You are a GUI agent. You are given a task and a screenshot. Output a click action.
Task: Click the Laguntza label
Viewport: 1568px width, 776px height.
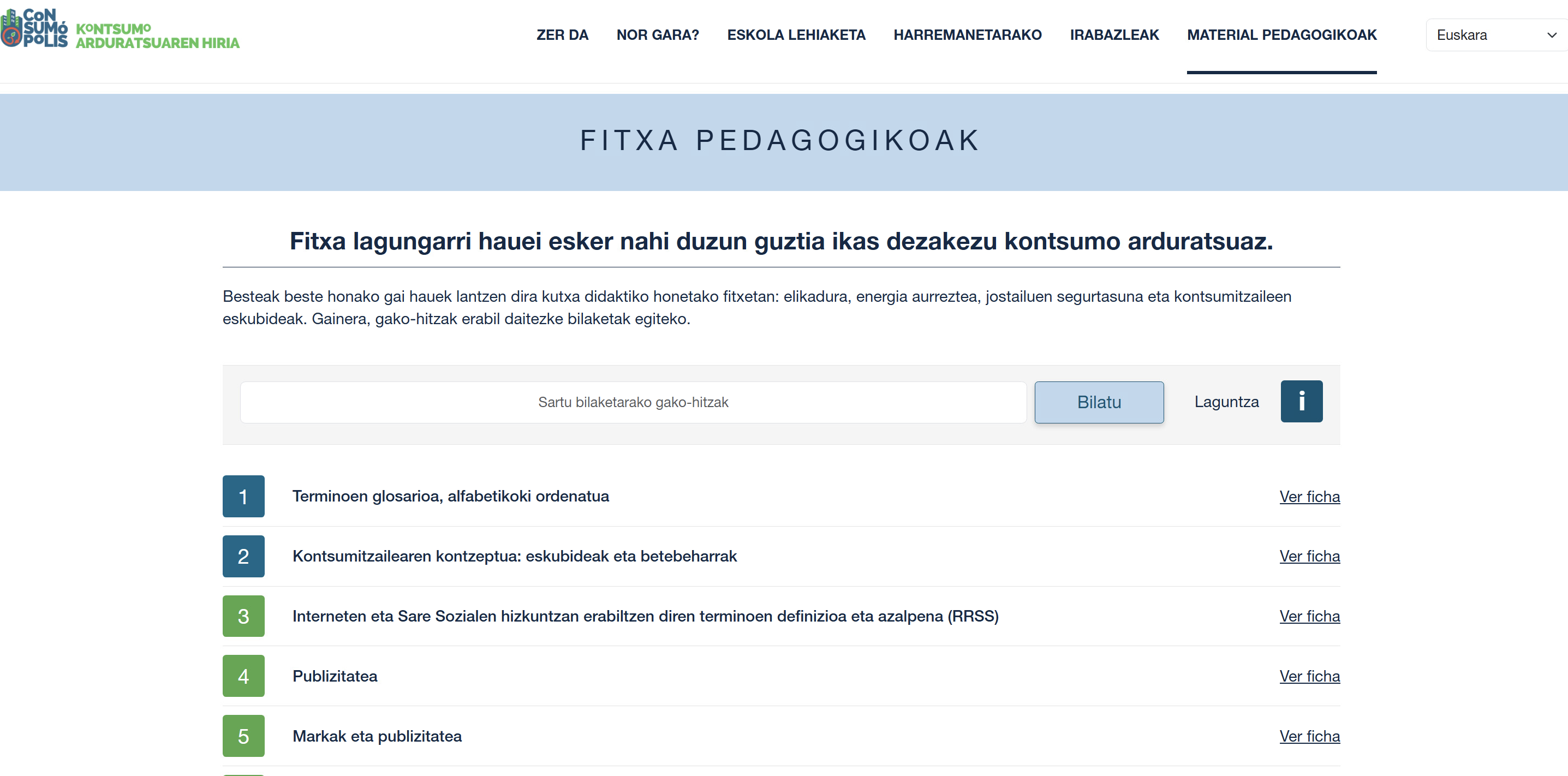pos(1226,402)
